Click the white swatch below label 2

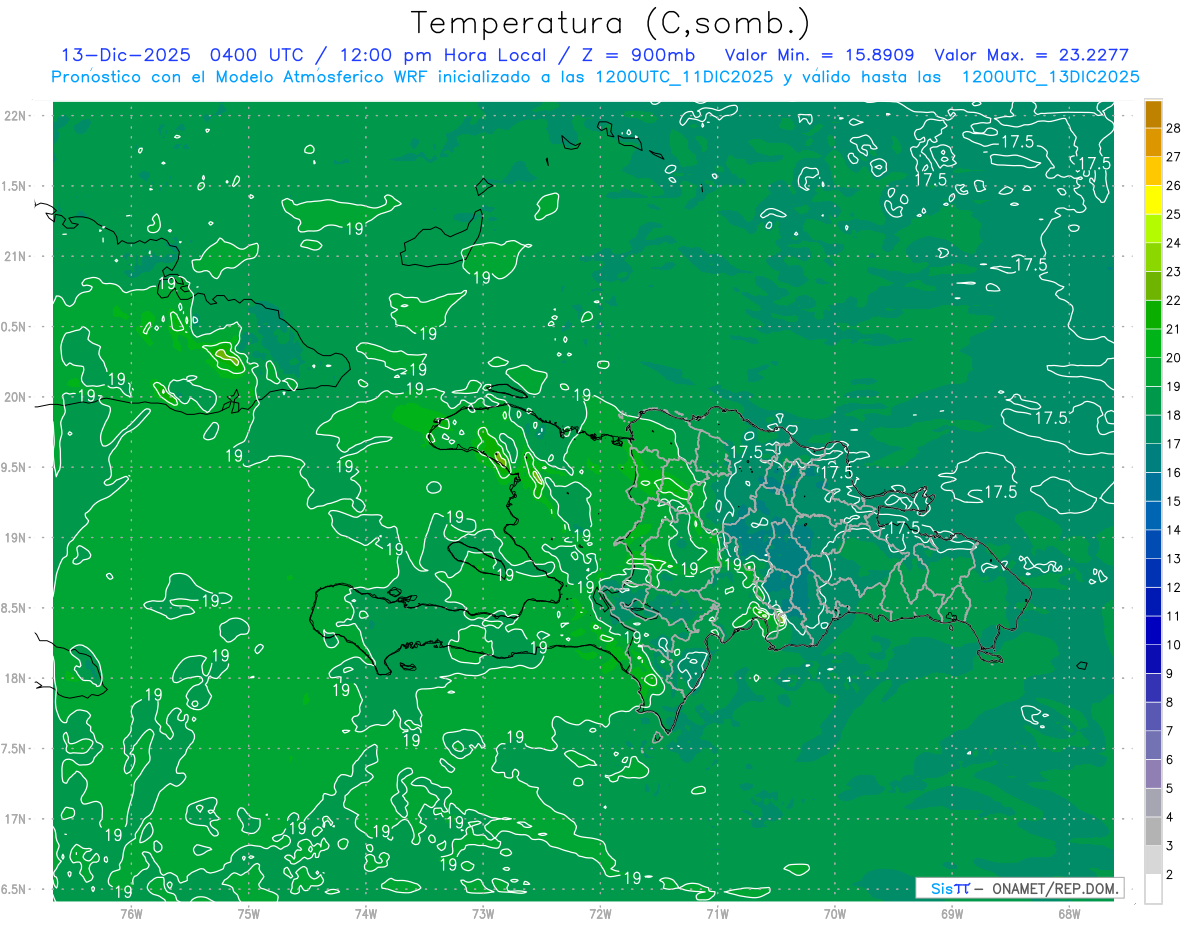click(x=1153, y=889)
